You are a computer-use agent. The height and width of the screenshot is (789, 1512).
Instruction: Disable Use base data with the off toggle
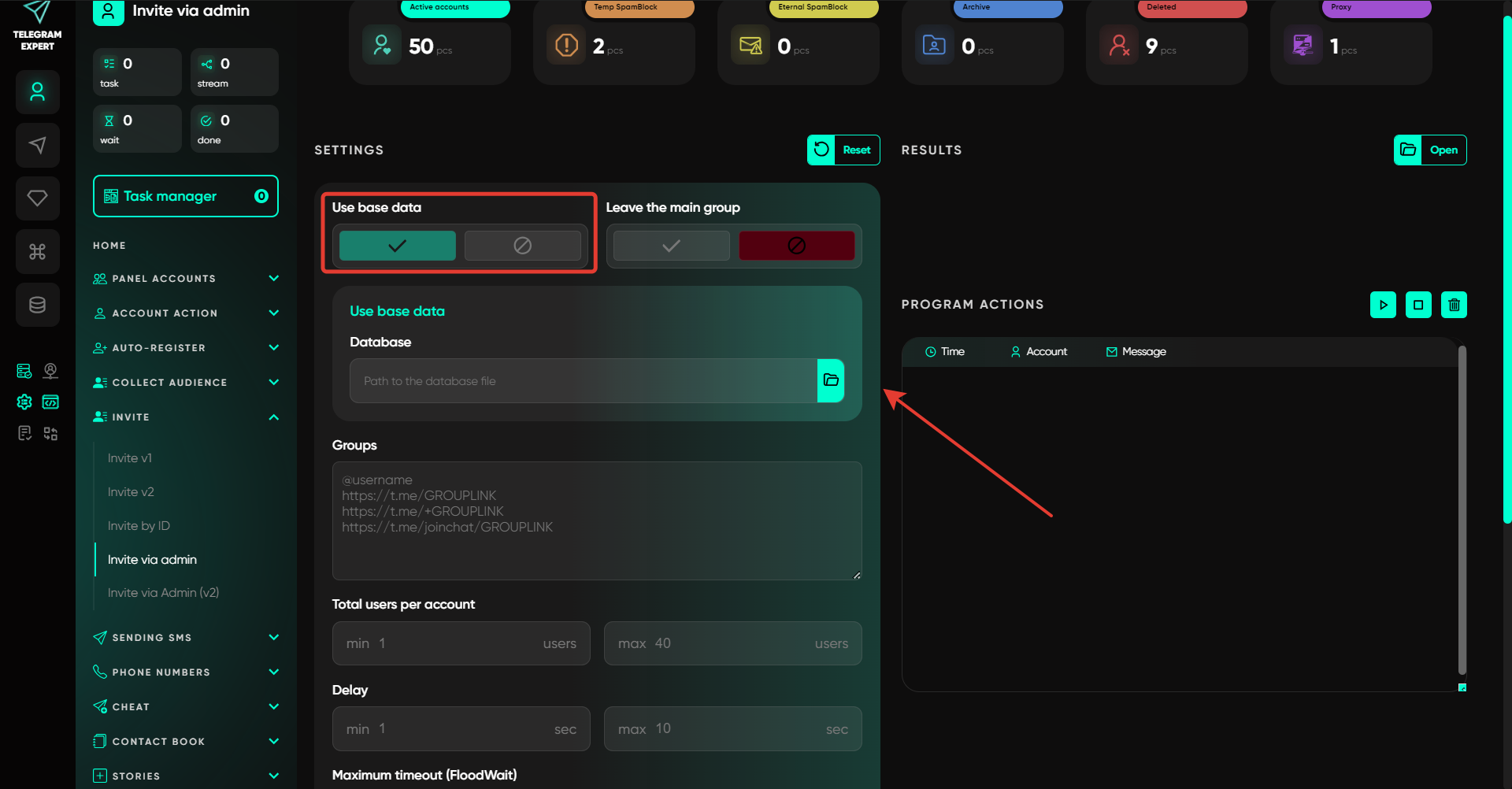(522, 246)
